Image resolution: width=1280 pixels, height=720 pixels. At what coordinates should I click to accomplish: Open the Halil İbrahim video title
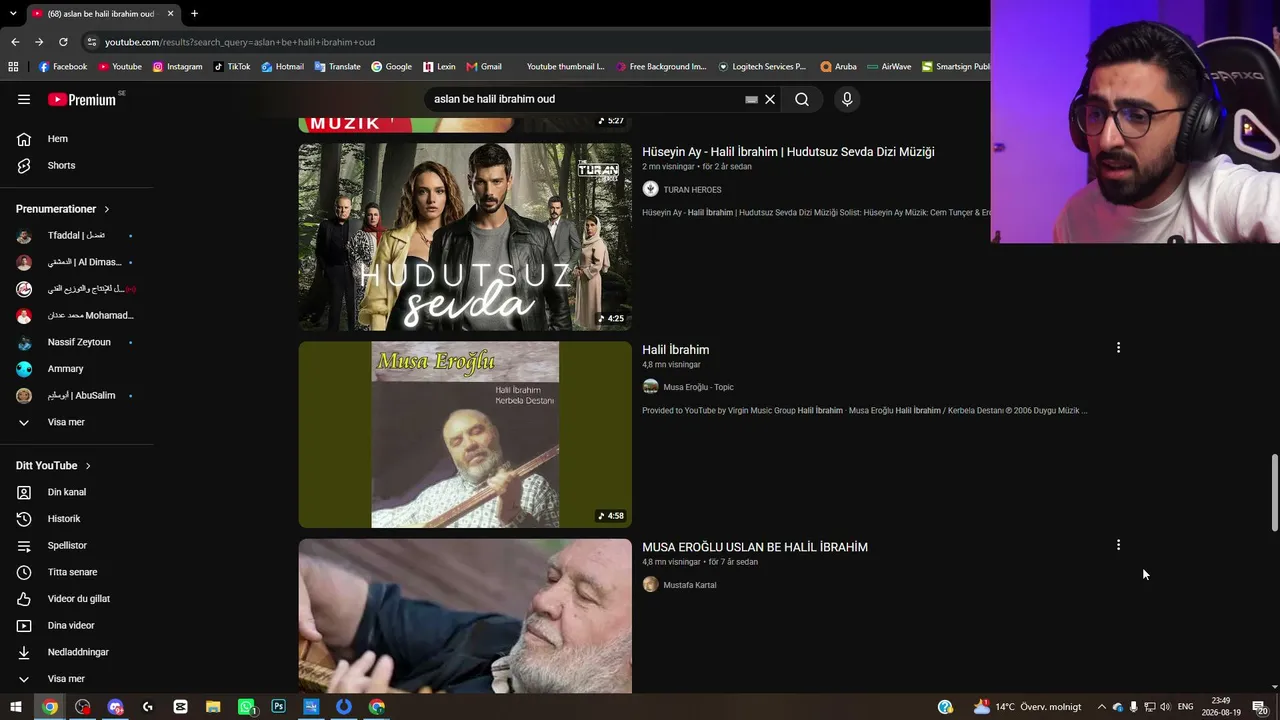coord(676,350)
